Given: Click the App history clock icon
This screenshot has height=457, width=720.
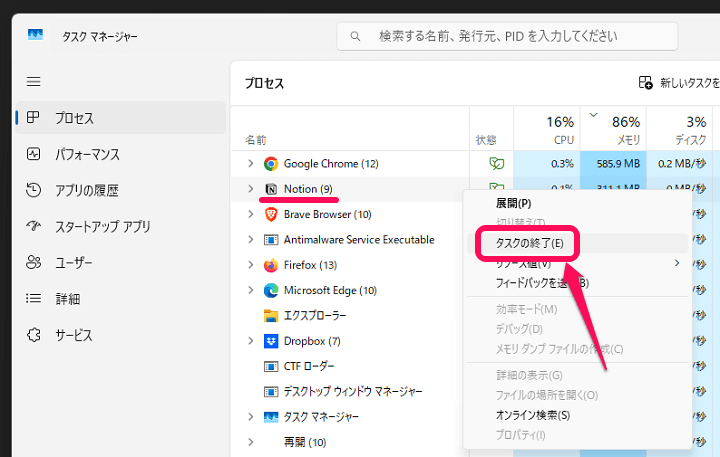Looking at the screenshot, I should tap(33, 190).
